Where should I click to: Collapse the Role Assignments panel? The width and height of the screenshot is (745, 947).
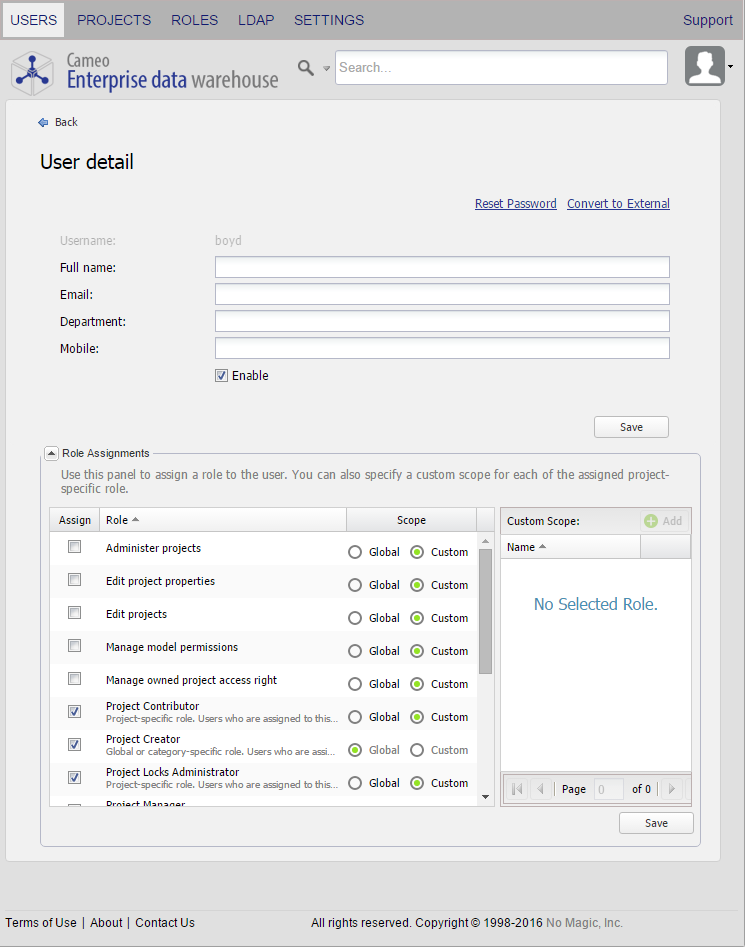coord(50,453)
